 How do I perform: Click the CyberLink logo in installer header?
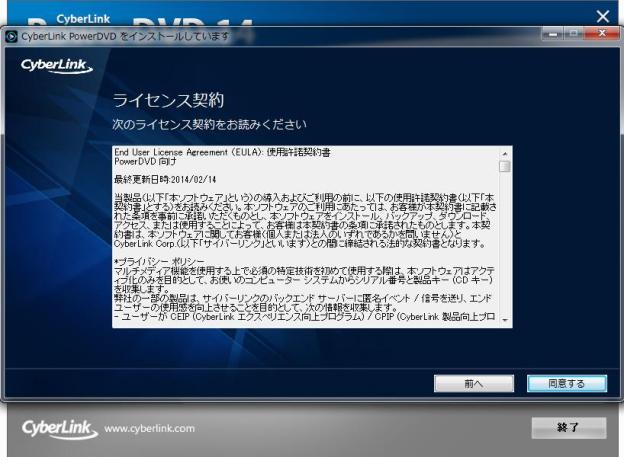tap(57, 66)
